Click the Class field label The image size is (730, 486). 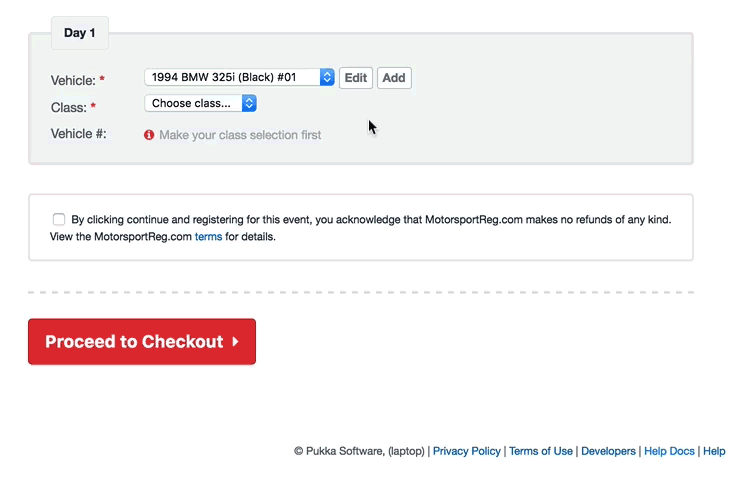click(x=68, y=108)
